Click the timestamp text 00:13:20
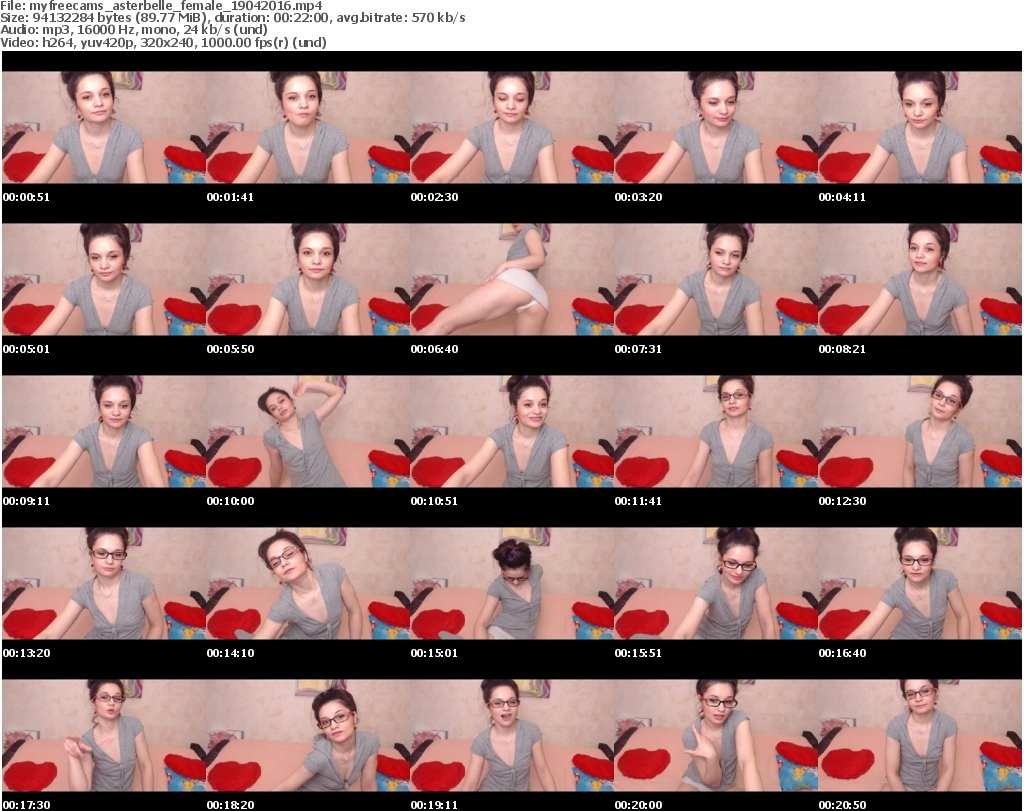 coord(27,654)
